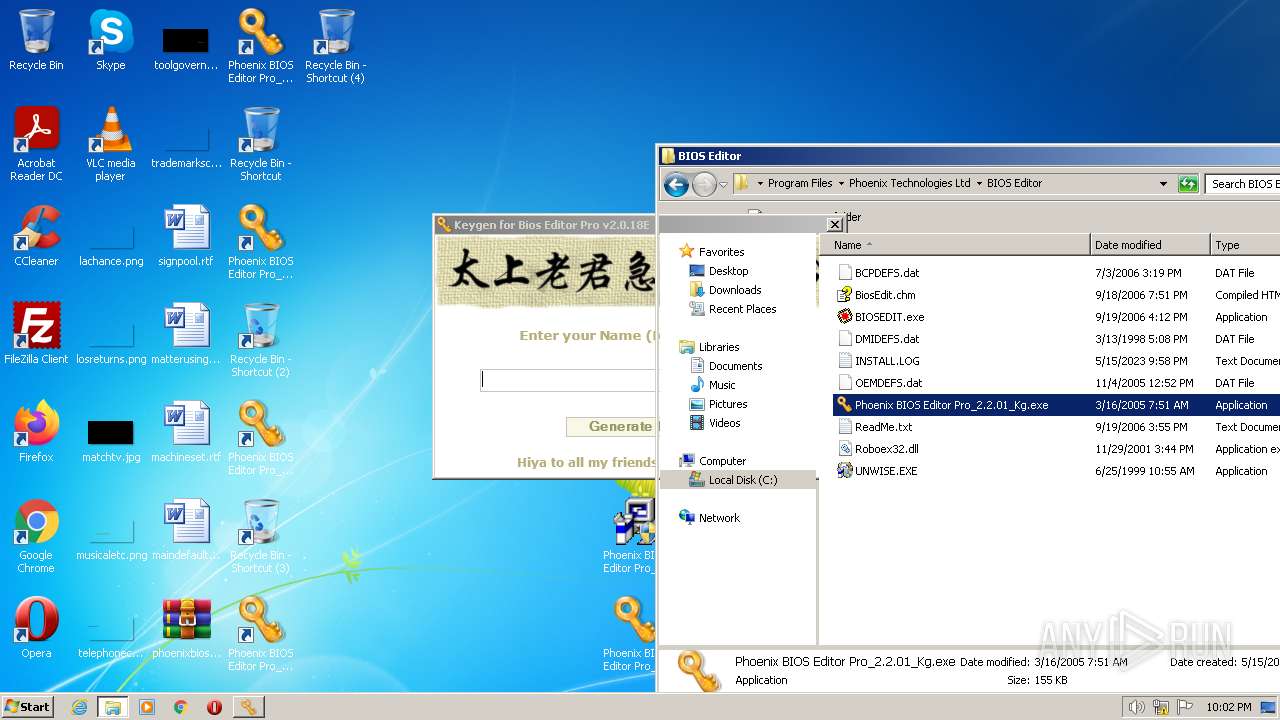Open the Keygen taskbar button
The height and width of the screenshot is (720, 1280).
pos(248,707)
